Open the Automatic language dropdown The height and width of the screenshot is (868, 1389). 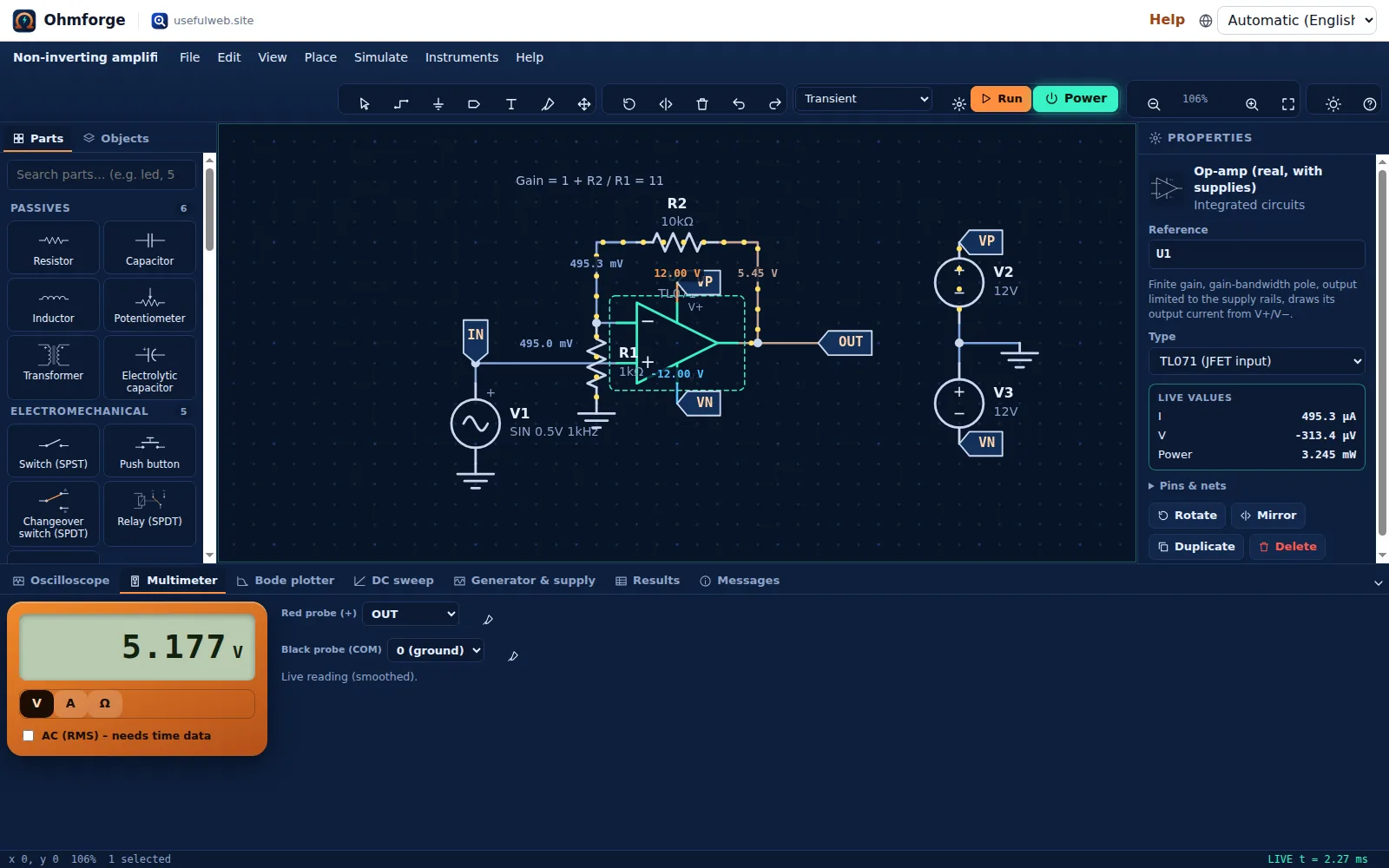coord(1297,20)
